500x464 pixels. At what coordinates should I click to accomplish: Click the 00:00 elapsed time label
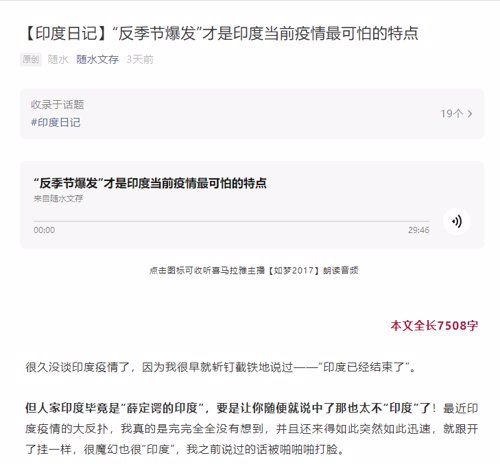(x=44, y=230)
